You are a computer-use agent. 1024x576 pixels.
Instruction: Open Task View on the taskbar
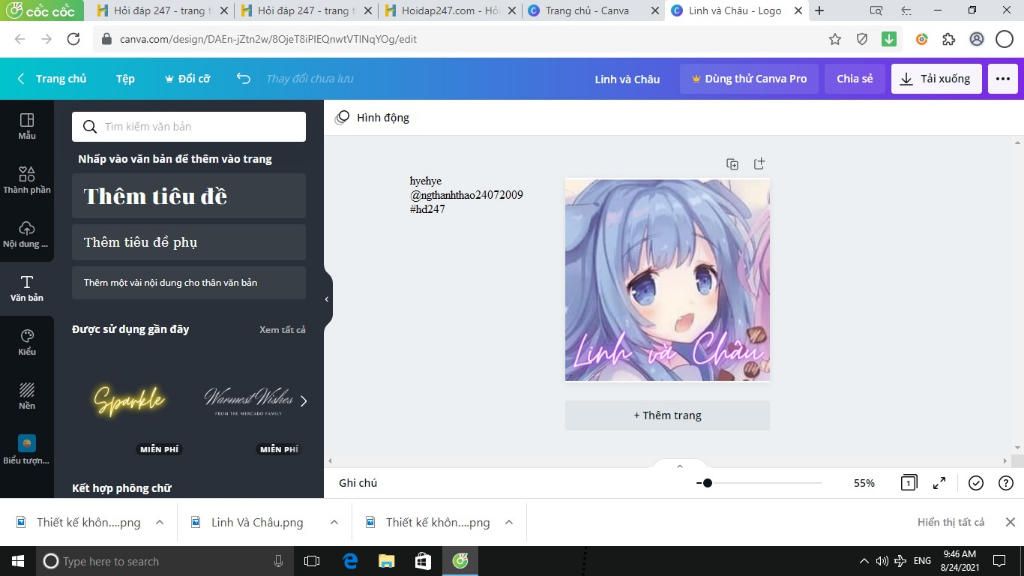pos(312,561)
